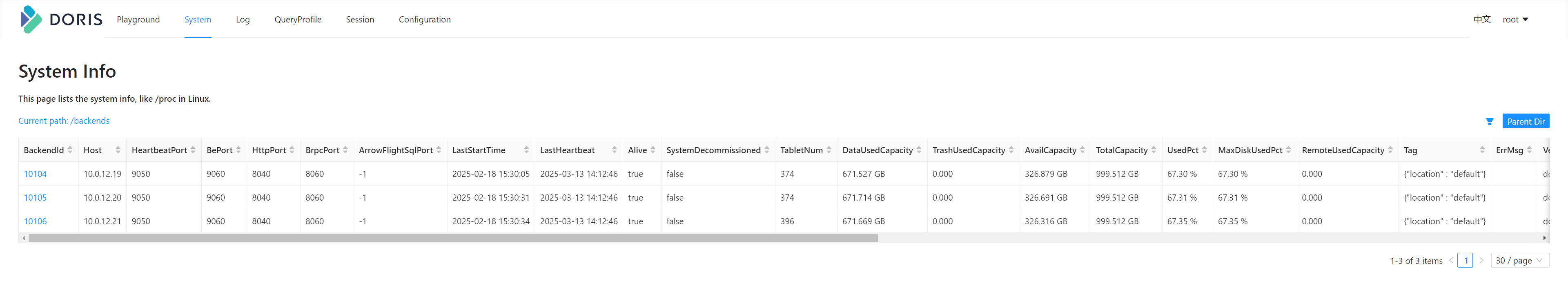Image resolution: width=1568 pixels, height=297 pixels.
Task: Sort by AvailCapacity sort icon
Action: (1082, 150)
